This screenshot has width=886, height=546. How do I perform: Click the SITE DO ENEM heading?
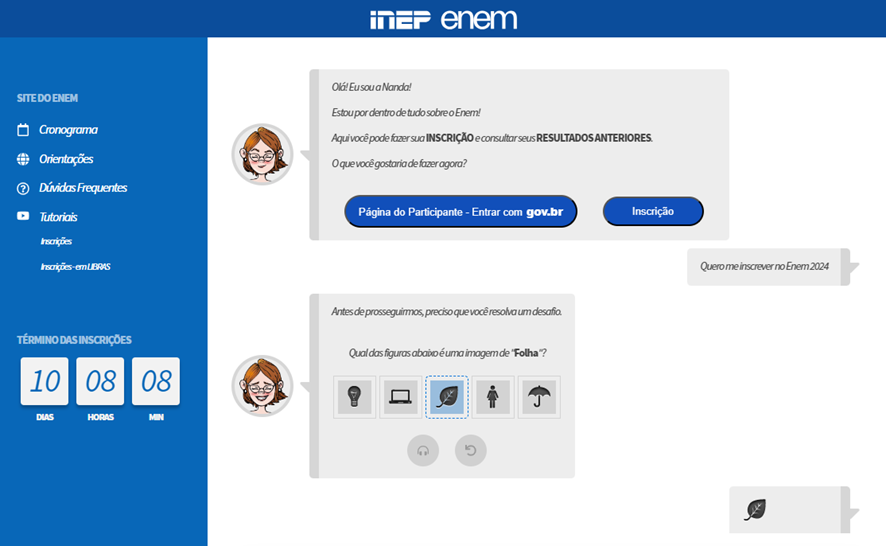pos(47,98)
